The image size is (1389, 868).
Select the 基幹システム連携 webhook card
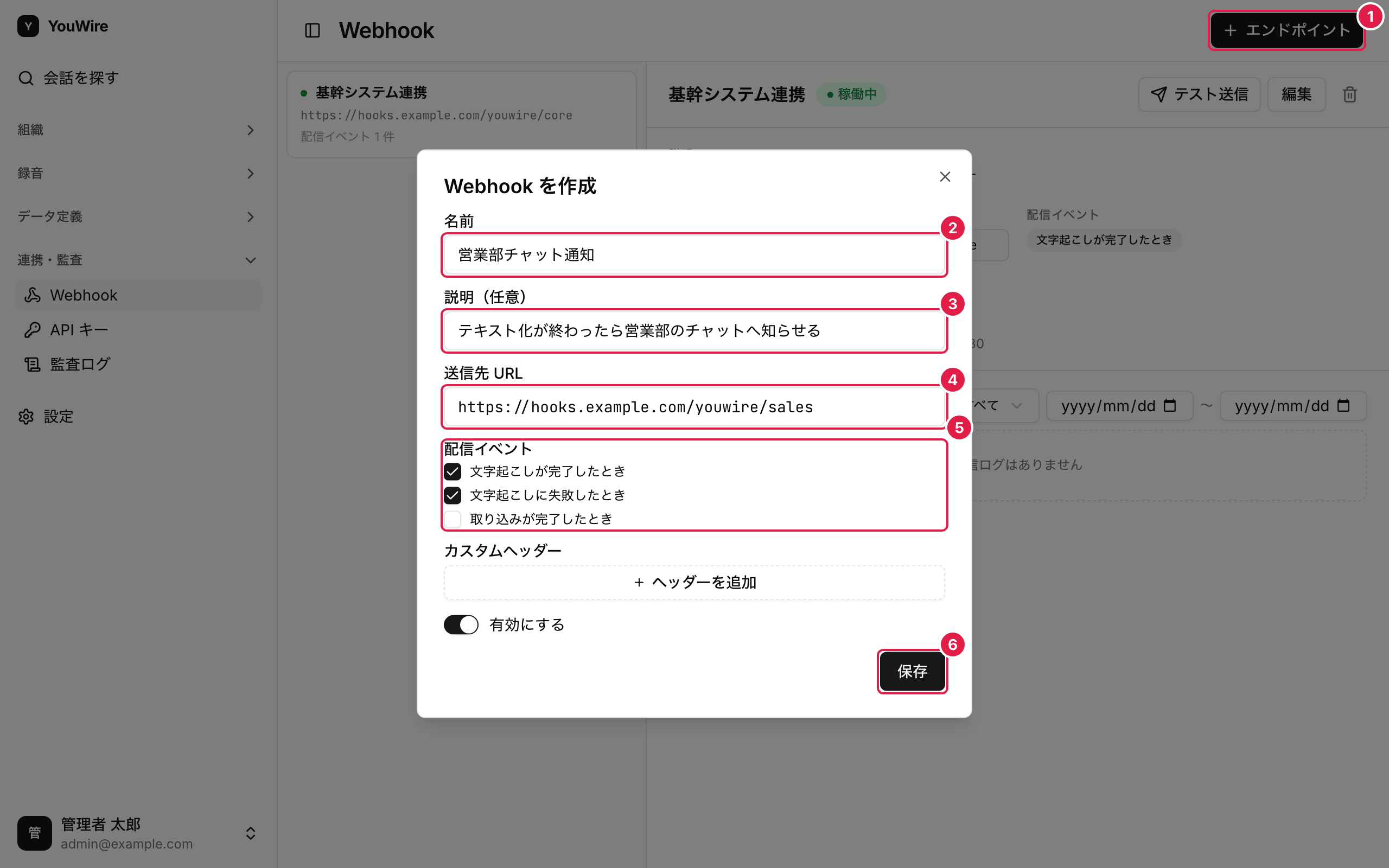(x=462, y=114)
